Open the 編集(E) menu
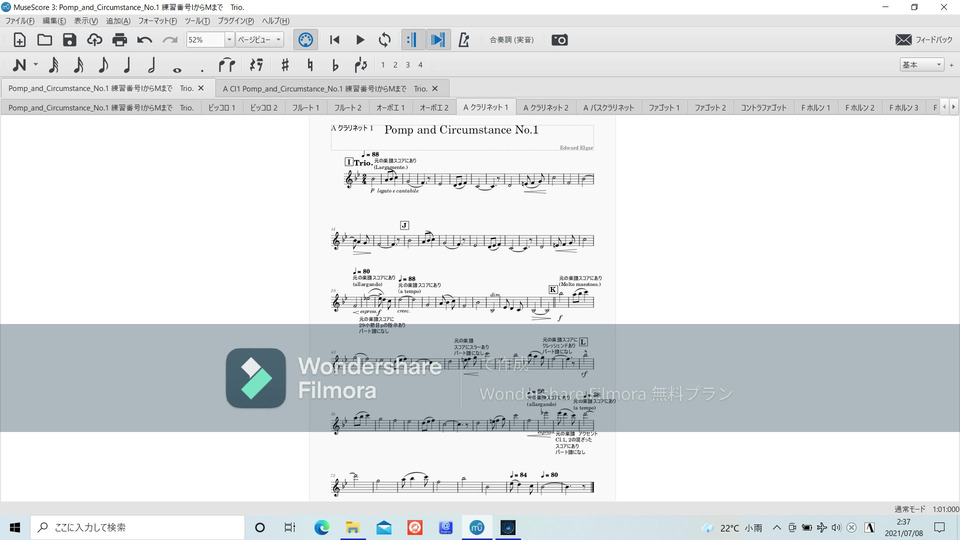The width and height of the screenshot is (960, 540). 54,21
